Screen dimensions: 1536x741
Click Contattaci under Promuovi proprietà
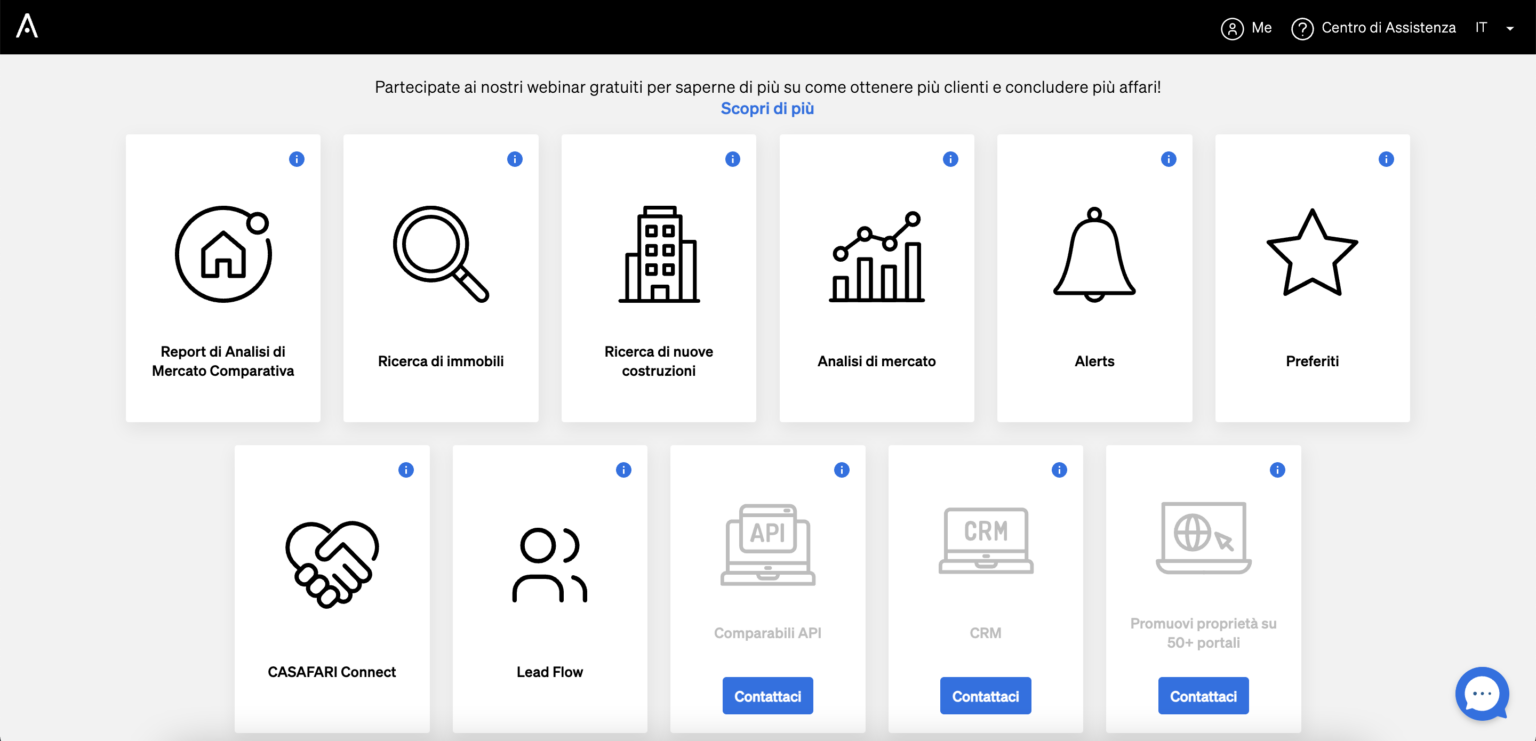tap(1204, 696)
